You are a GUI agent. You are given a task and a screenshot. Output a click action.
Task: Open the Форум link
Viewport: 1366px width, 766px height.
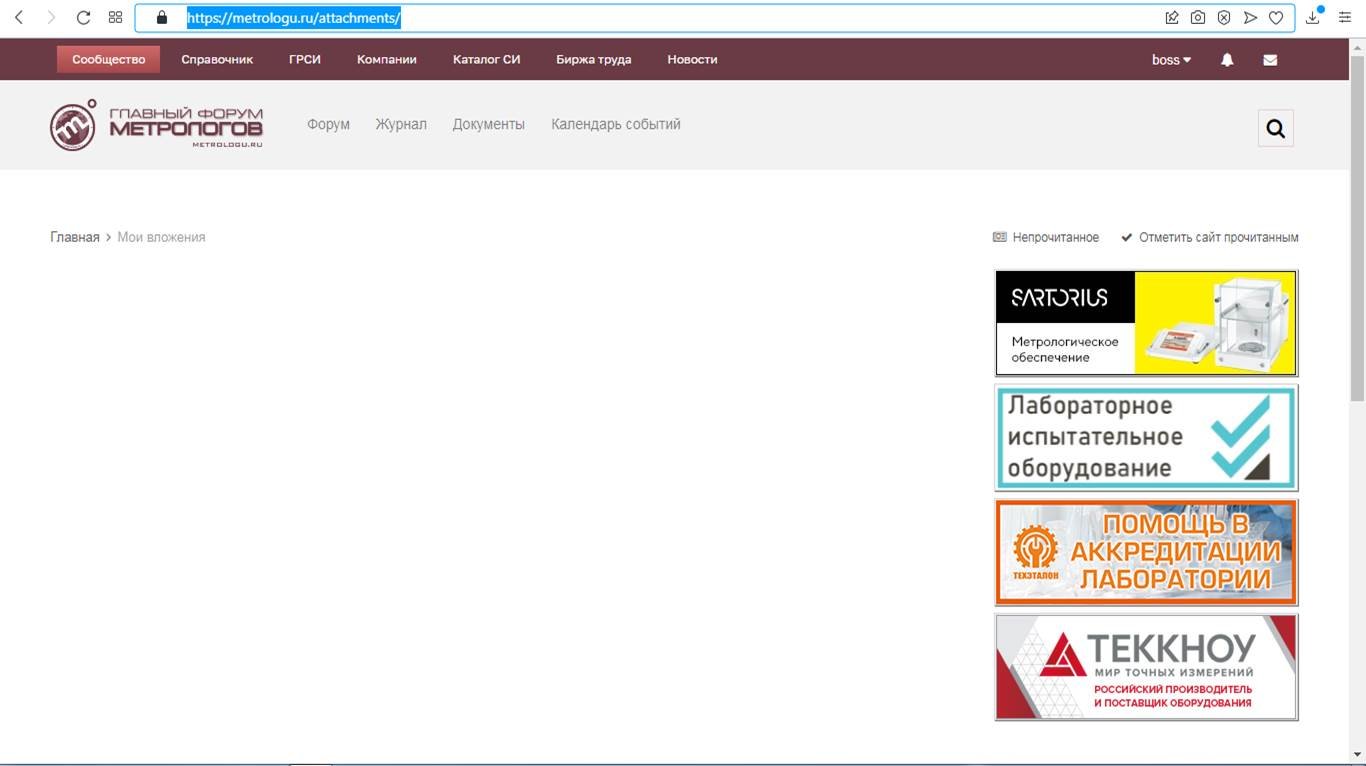[x=328, y=125]
